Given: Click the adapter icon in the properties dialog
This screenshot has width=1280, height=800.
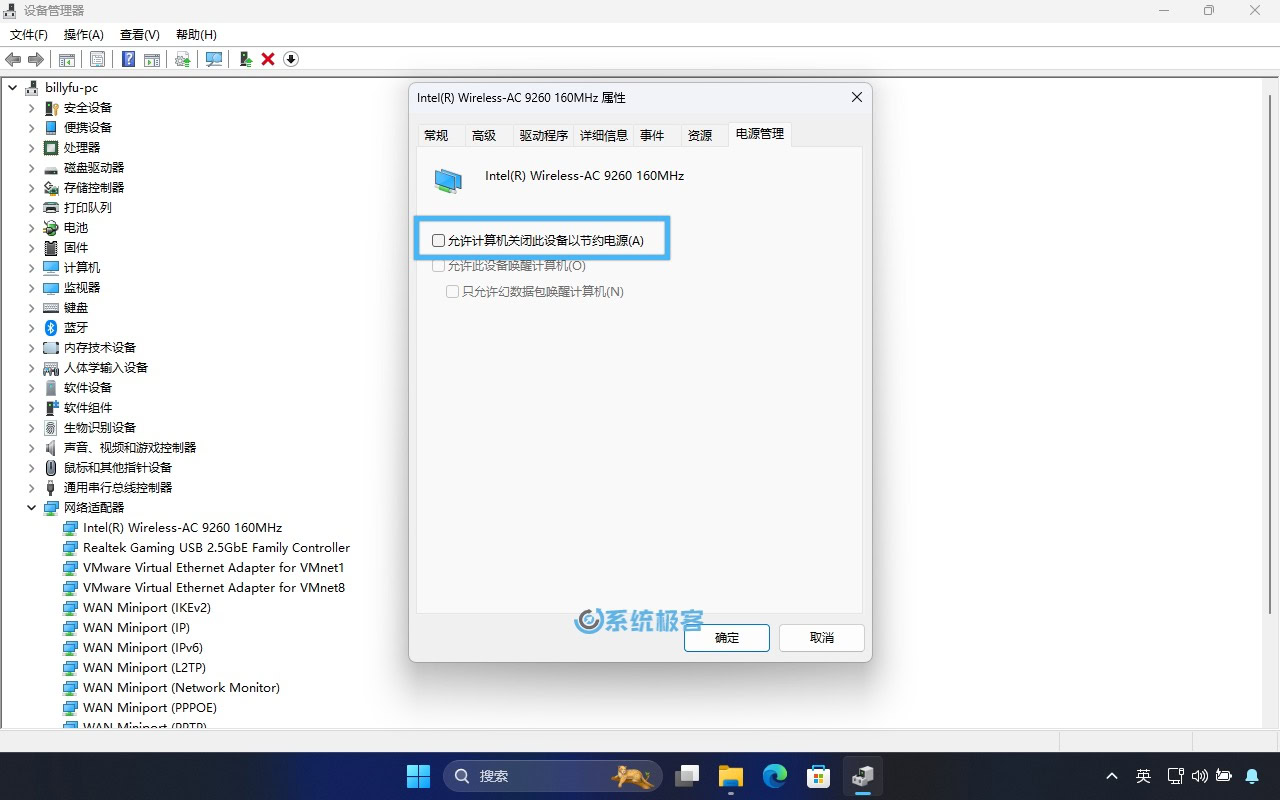Looking at the screenshot, I should point(448,180).
